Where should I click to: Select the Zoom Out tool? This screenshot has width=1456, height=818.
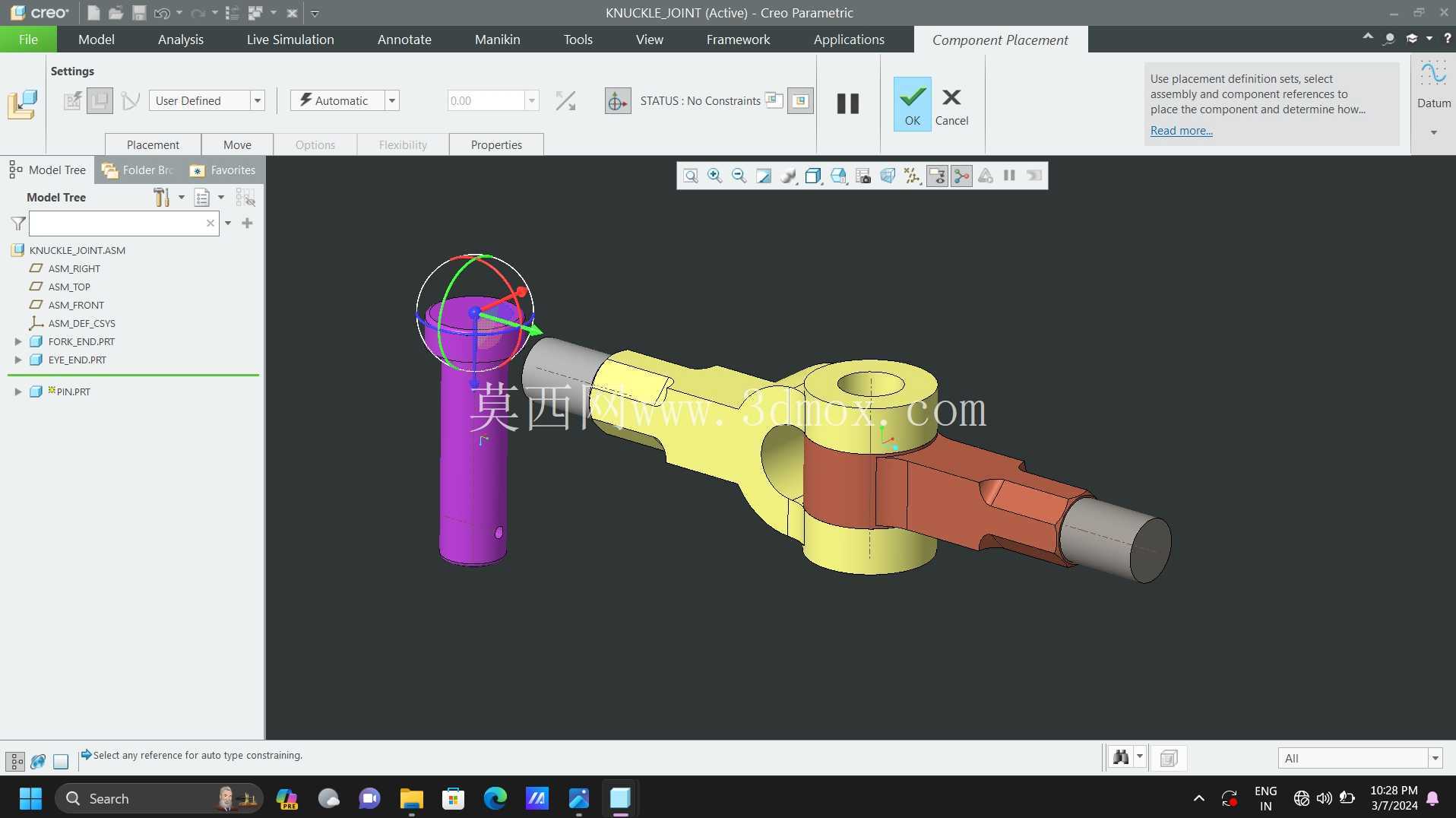tap(739, 176)
